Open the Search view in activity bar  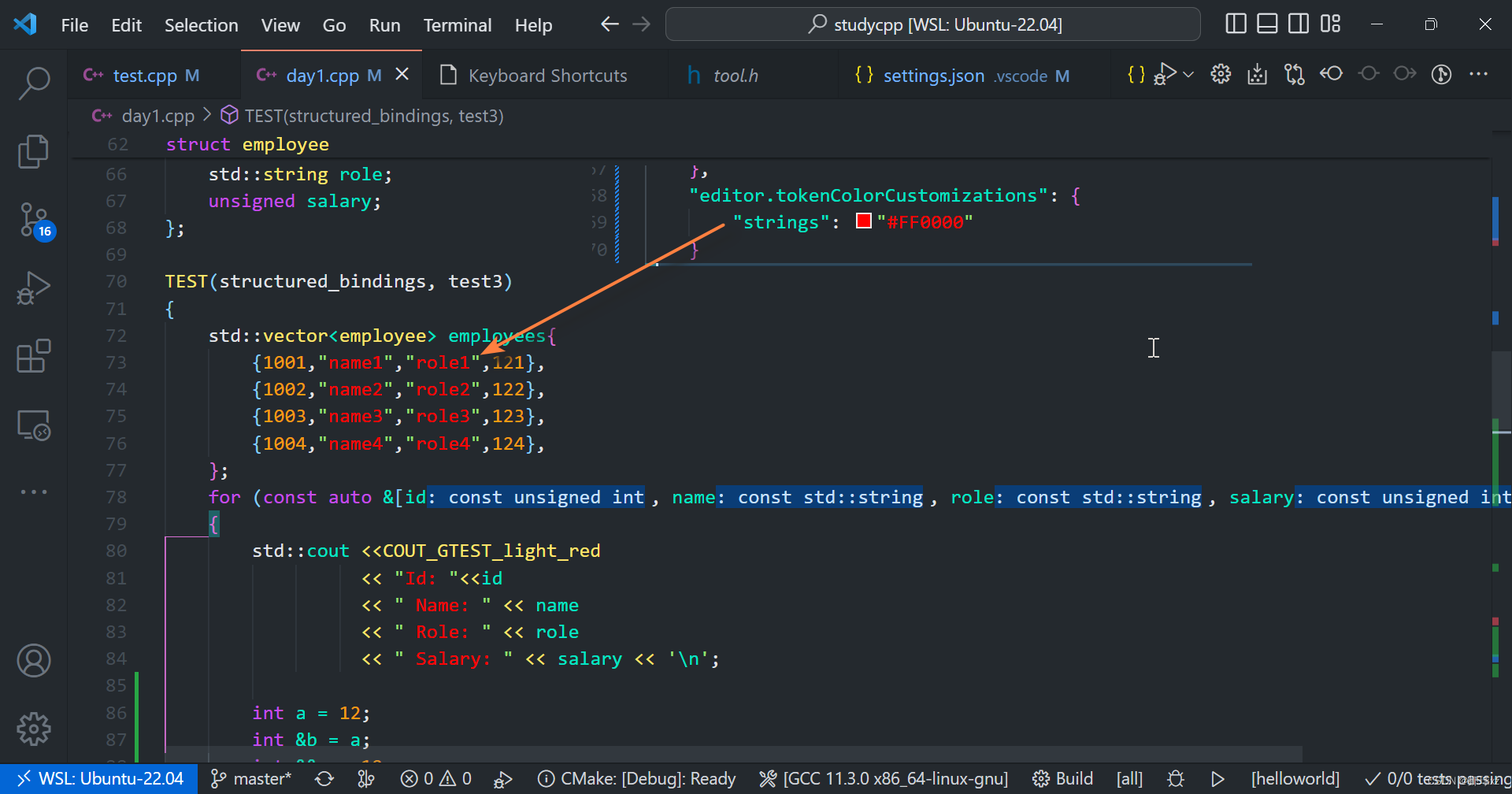click(x=34, y=83)
